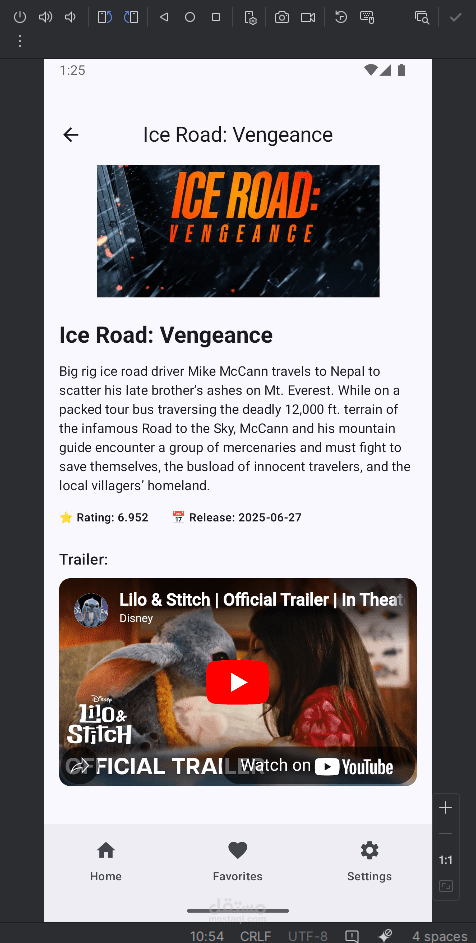The image size is (476, 943).
Task: Take emulator screenshot with camera icon
Action: [282, 17]
